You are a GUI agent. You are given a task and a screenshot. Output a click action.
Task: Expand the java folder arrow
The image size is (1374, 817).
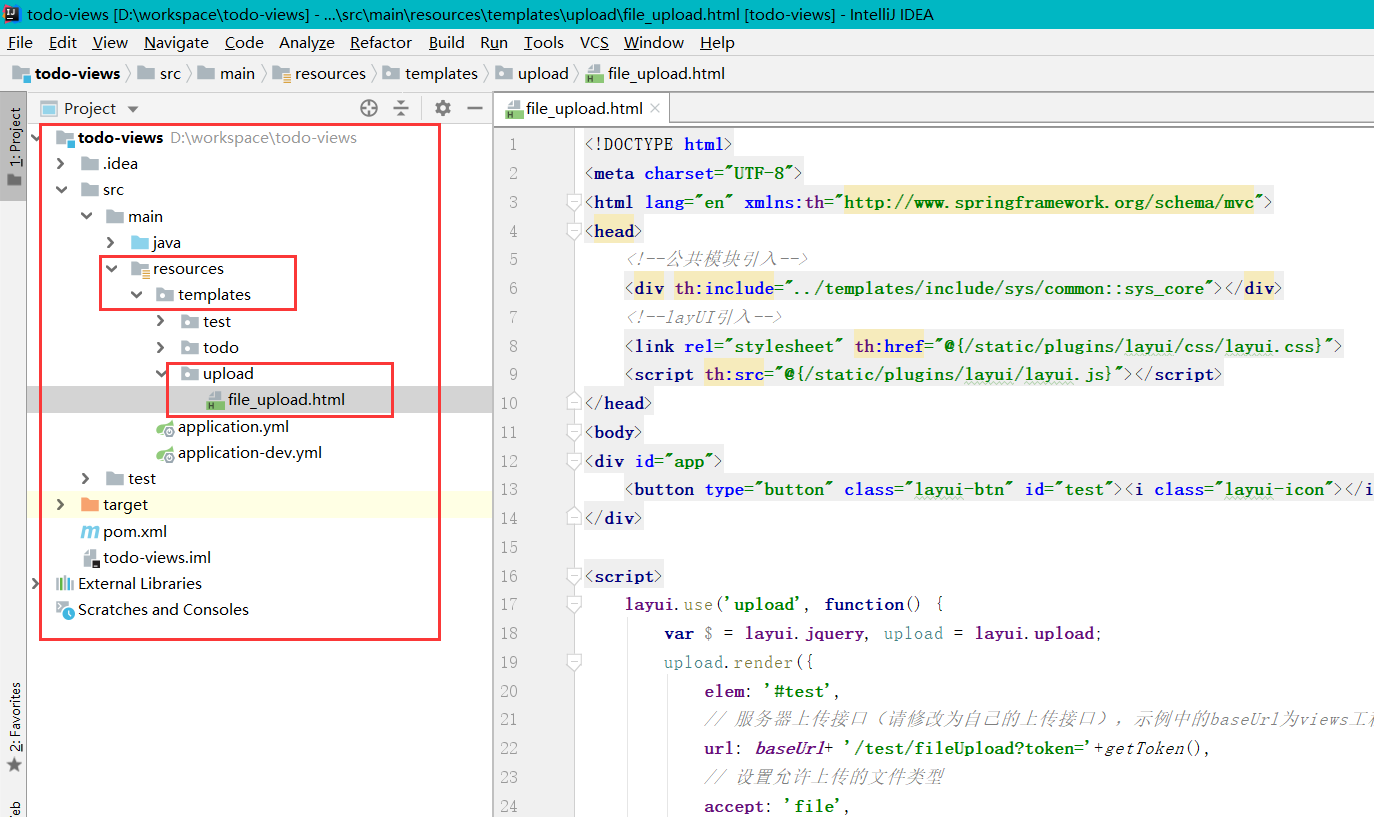111,242
